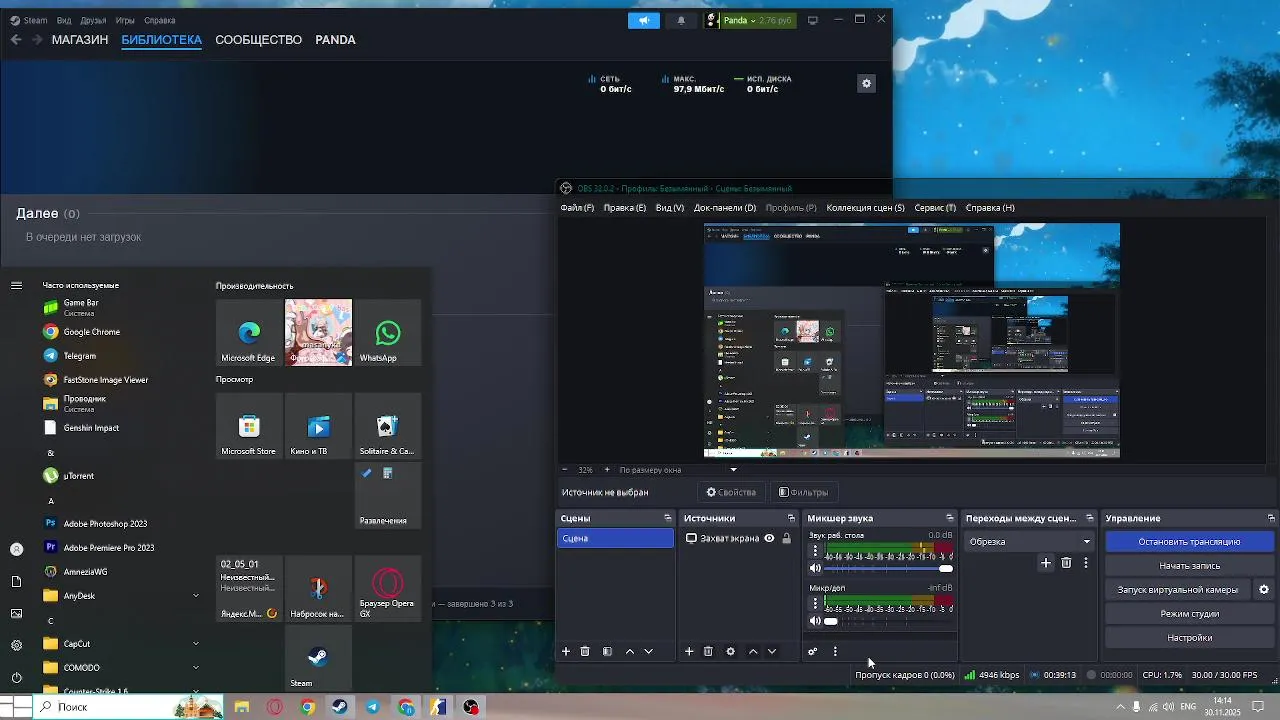Undock the Audio Mixer panel
This screenshot has width=1280, height=720.
click(950, 518)
